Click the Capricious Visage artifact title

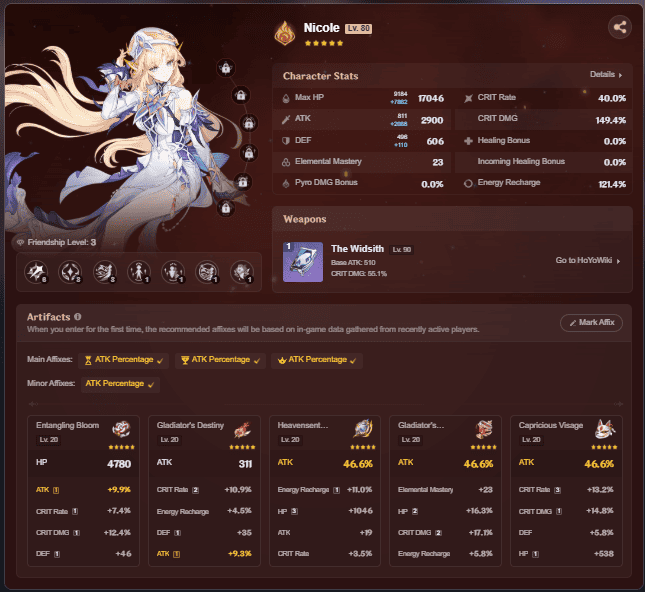tap(551, 425)
